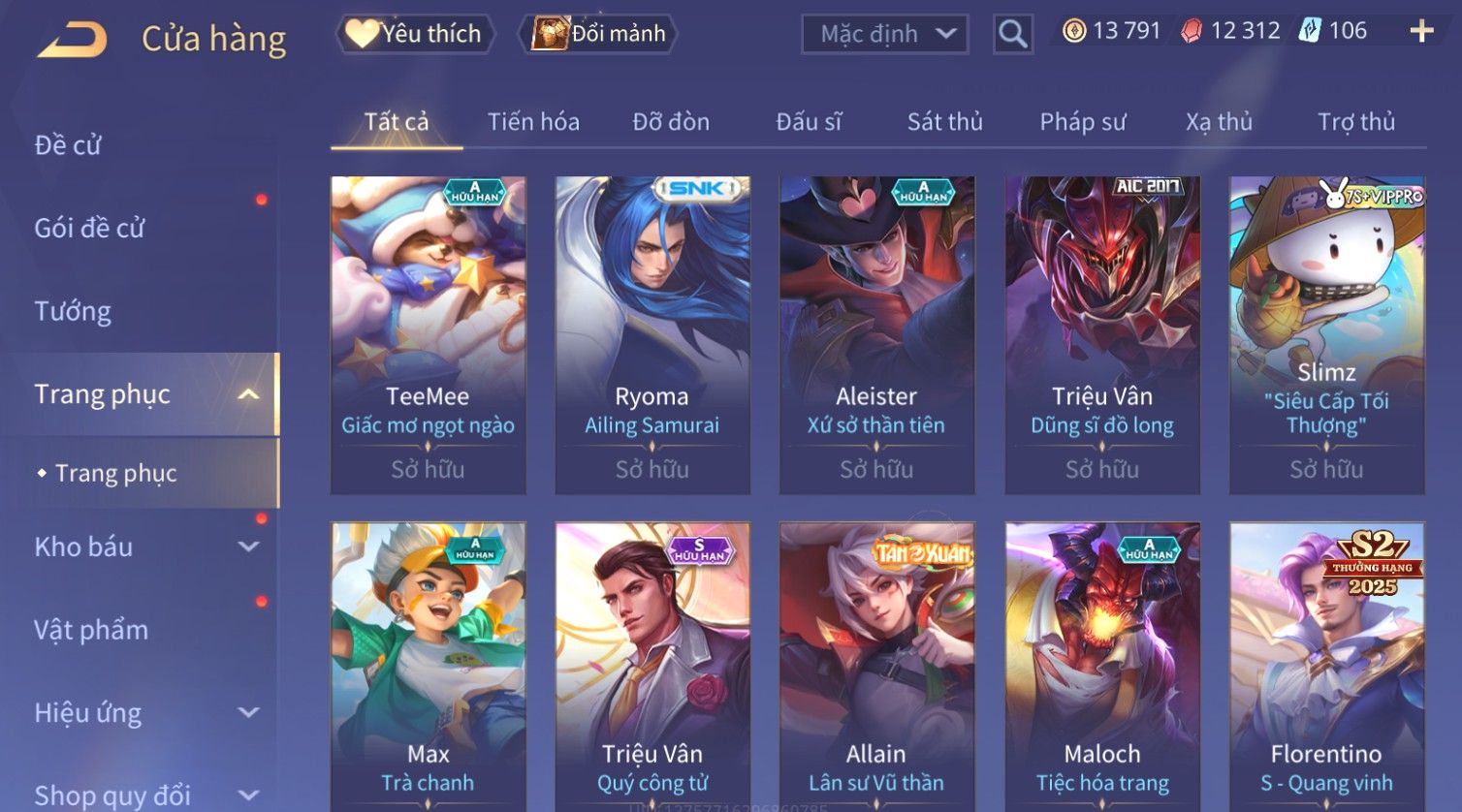The height and width of the screenshot is (812, 1462).
Task: Open the search magnifier icon
Action: click(x=1012, y=34)
